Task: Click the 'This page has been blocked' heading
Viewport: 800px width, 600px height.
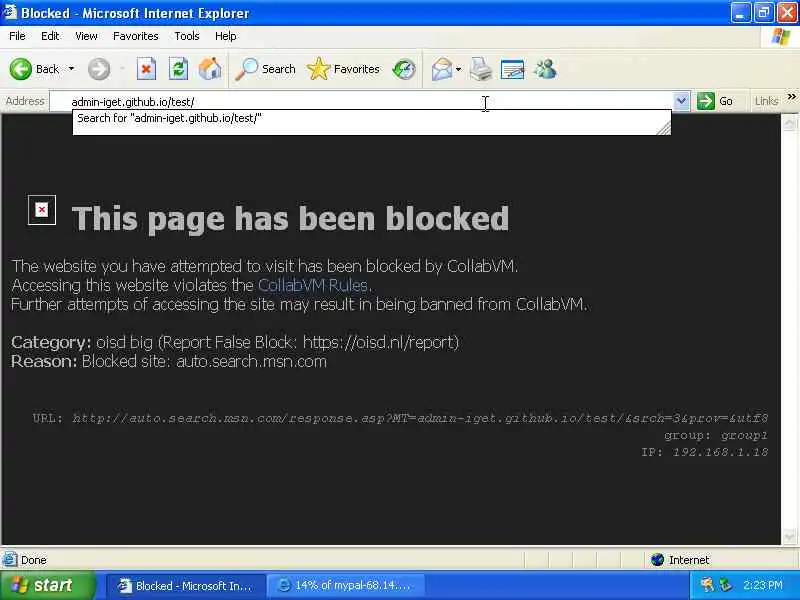Action: click(290, 219)
